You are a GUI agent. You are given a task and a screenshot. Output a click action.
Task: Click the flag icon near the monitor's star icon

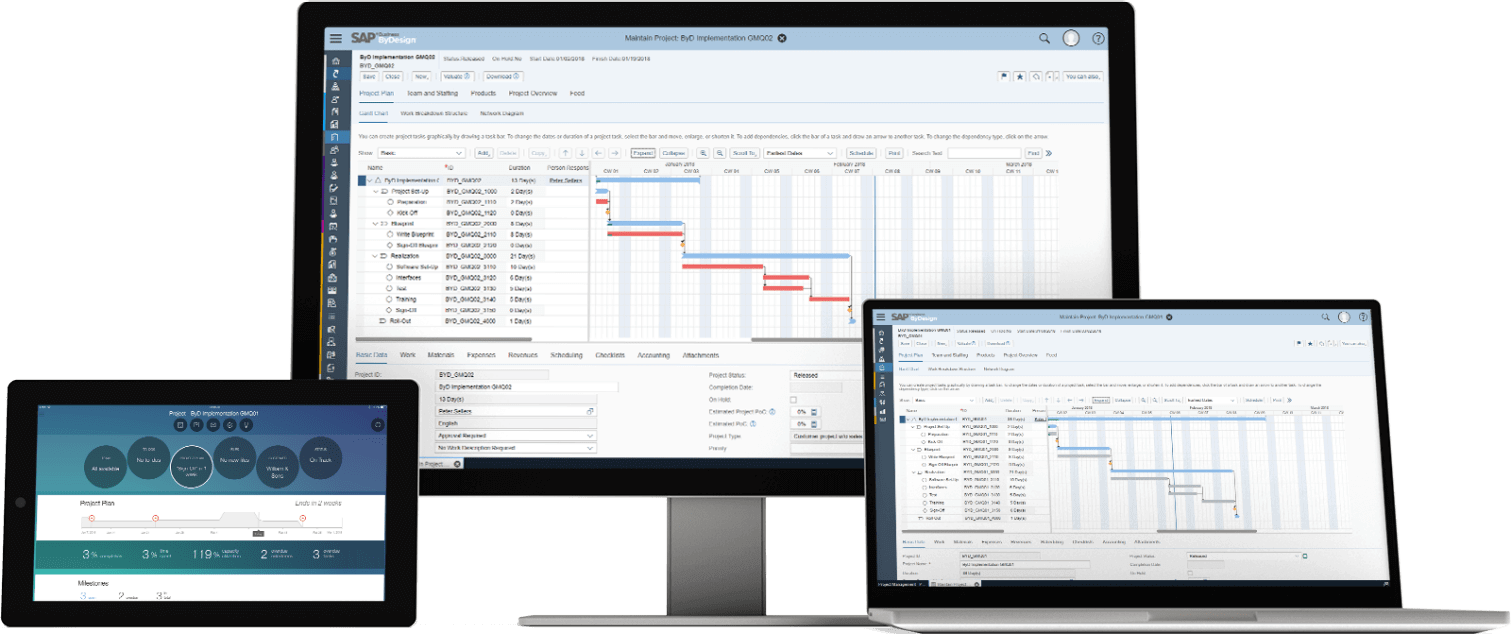click(1003, 76)
